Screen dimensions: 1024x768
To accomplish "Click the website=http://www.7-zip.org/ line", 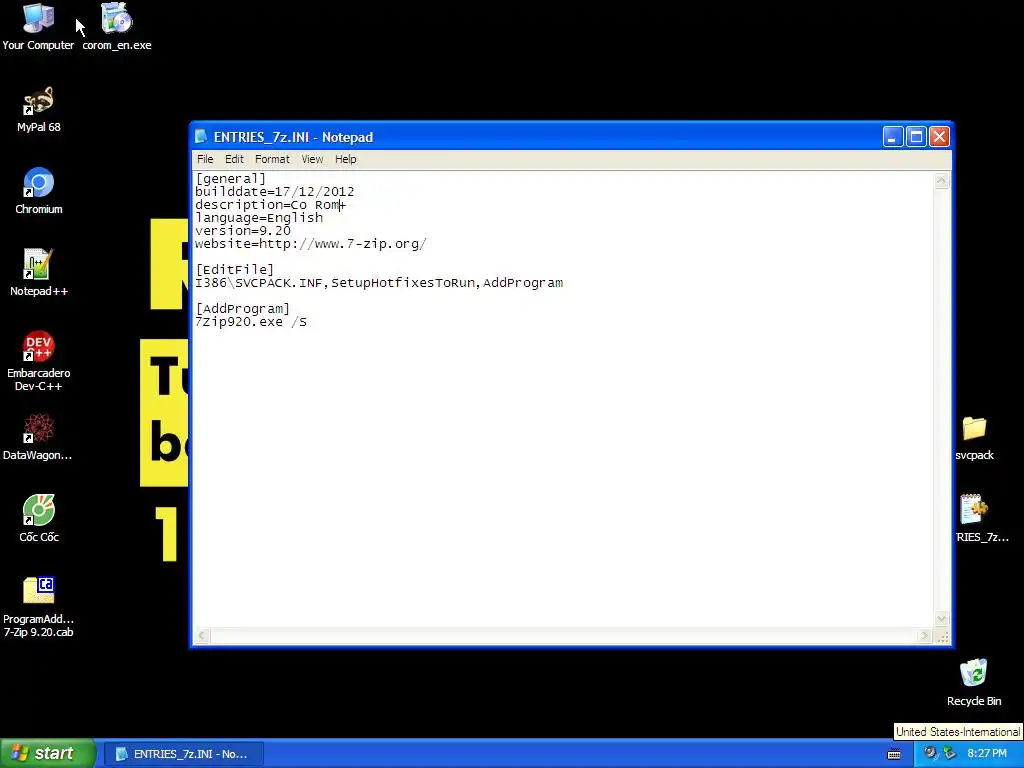I will point(311,244).
